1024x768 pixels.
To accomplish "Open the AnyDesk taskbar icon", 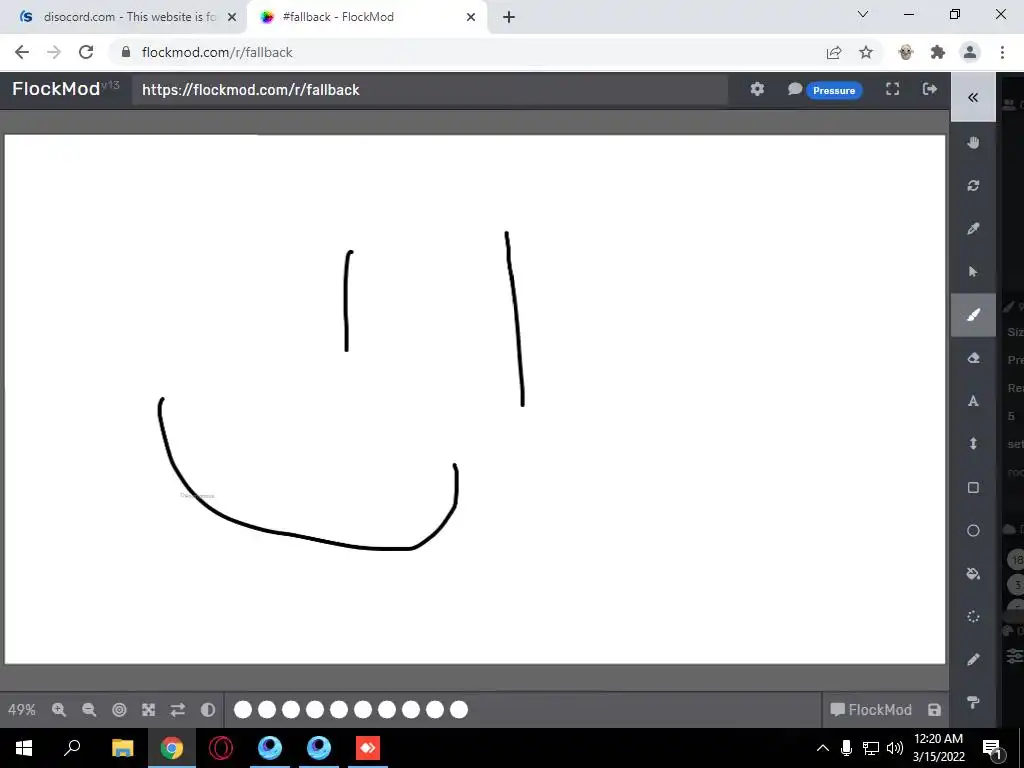I will [x=368, y=748].
